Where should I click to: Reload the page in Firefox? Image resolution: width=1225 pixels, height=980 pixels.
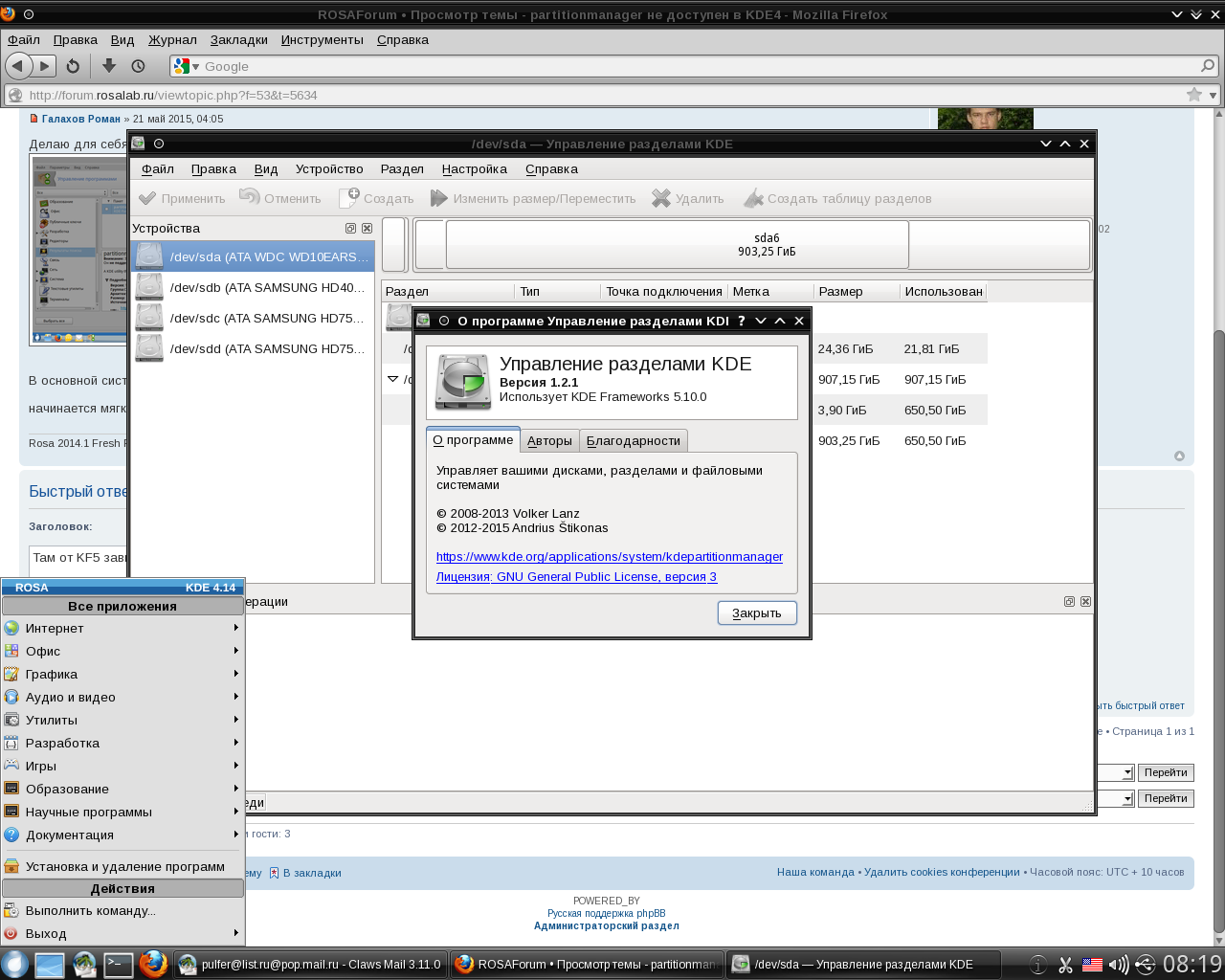73,66
